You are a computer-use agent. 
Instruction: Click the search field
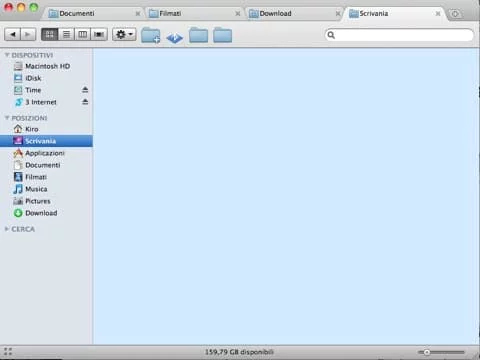pos(399,35)
